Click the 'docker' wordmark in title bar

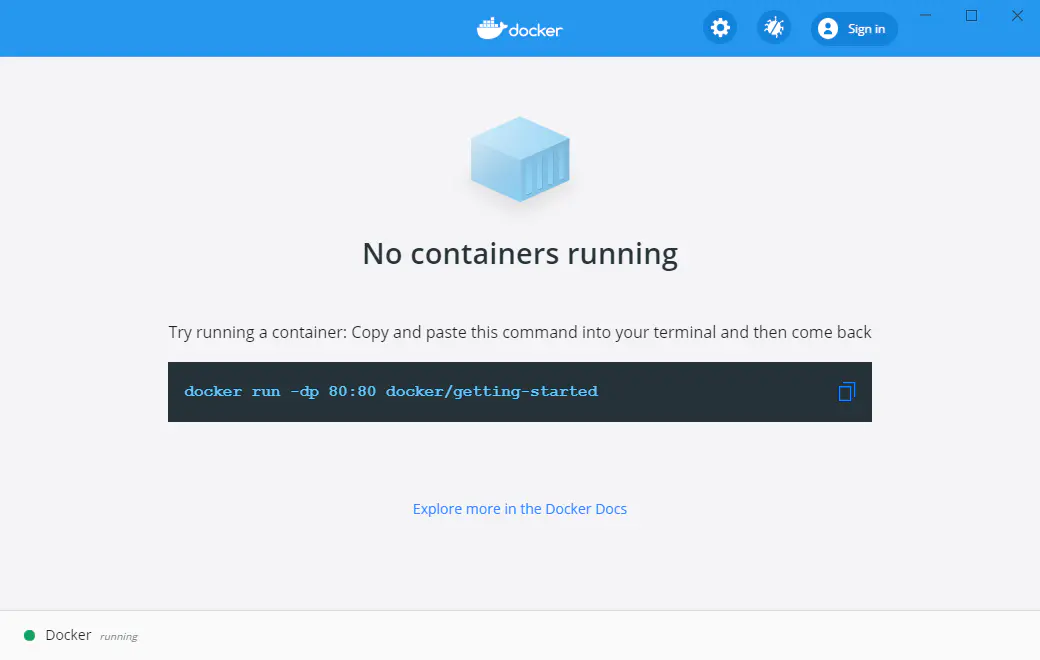[x=536, y=30]
